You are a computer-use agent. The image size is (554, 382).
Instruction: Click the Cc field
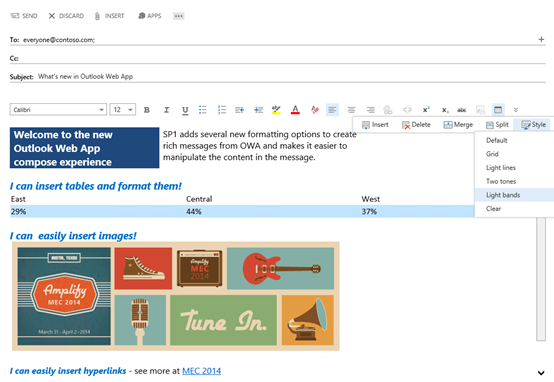[277, 58]
